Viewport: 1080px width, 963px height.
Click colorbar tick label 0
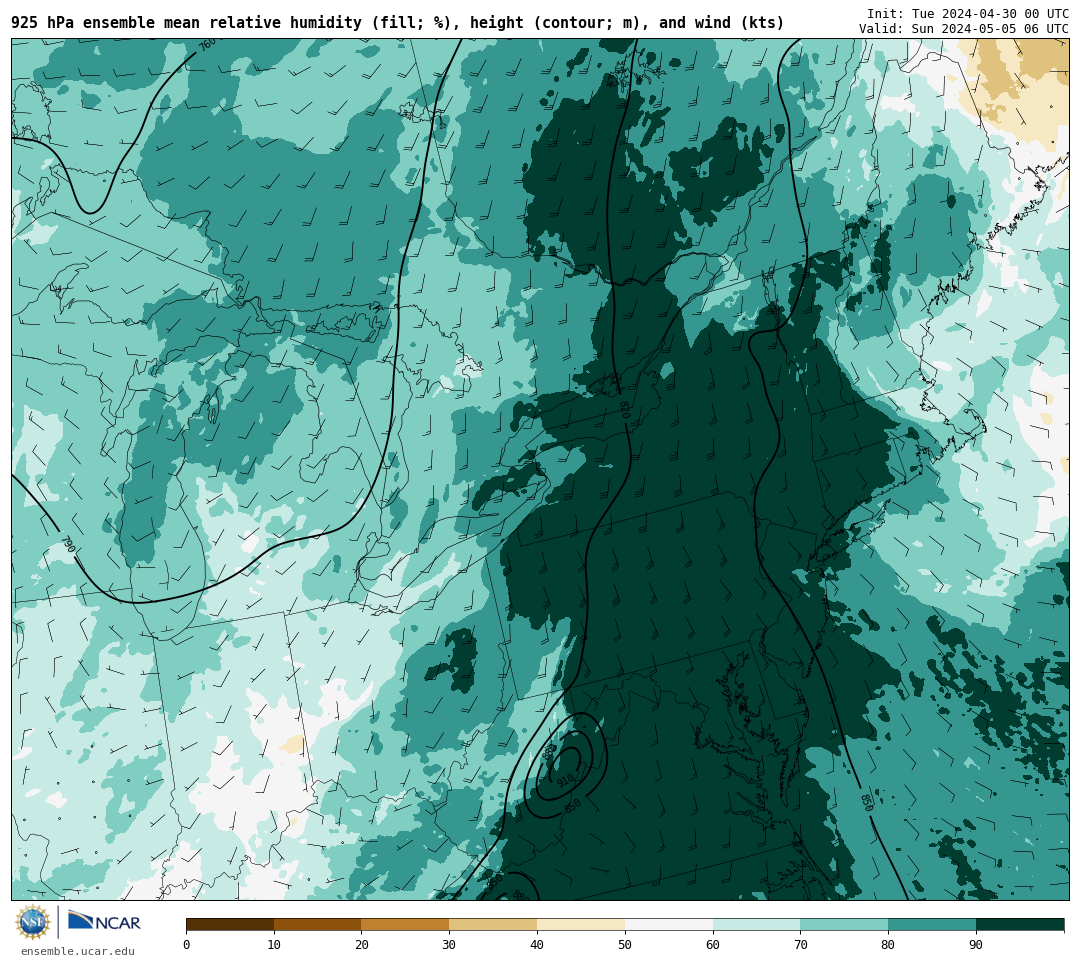click(187, 944)
